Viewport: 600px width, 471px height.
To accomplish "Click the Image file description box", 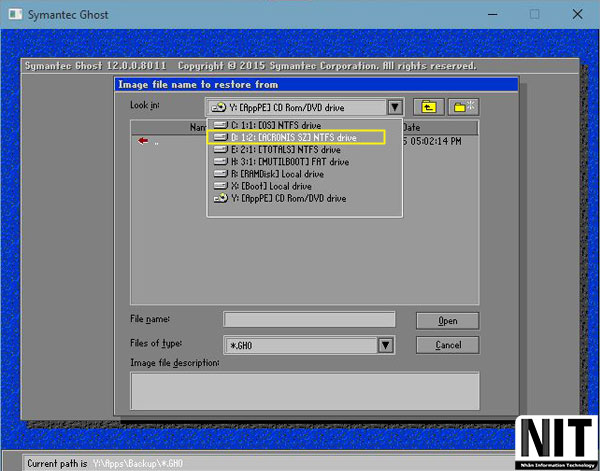I will [x=305, y=391].
